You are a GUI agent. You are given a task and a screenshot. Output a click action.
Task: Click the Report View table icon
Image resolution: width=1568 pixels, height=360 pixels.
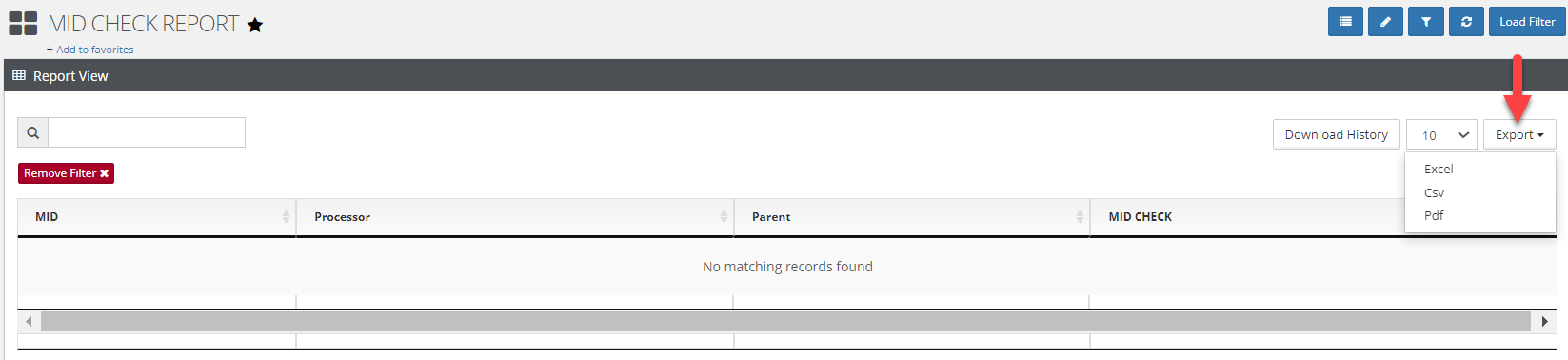(x=19, y=75)
